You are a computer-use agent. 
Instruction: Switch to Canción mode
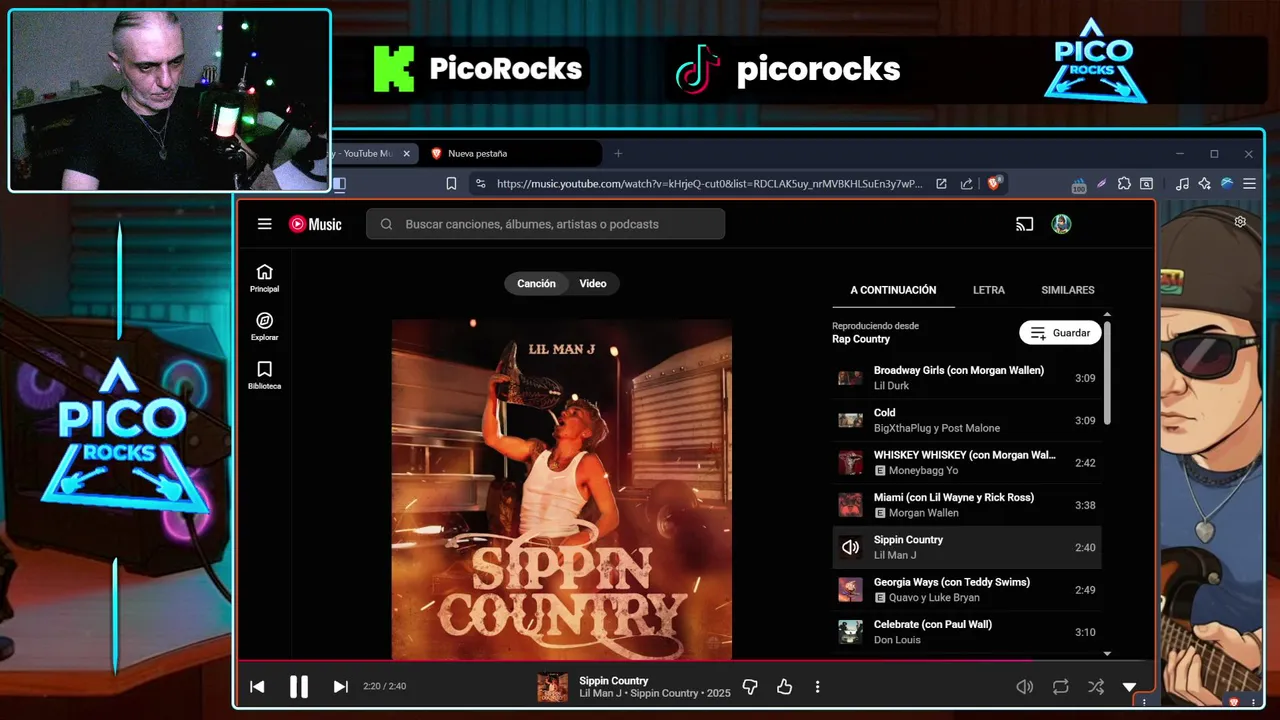(x=536, y=284)
